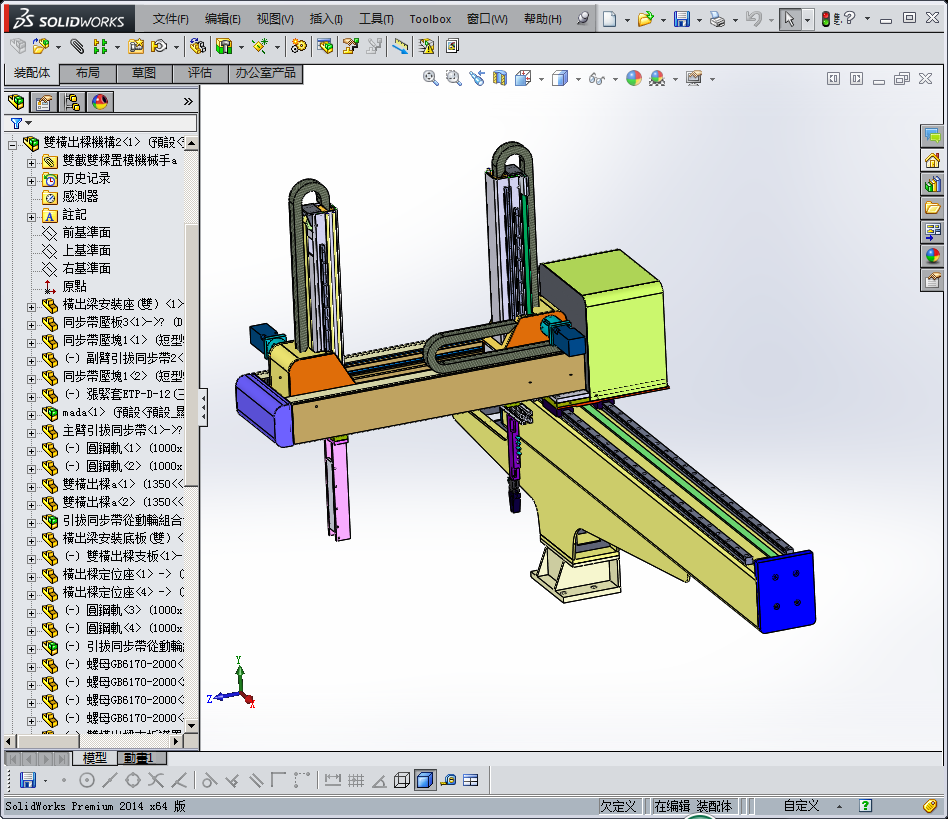Open the Toolbox menu
Image resolution: width=948 pixels, height=819 pixels.
click(430, 19)
